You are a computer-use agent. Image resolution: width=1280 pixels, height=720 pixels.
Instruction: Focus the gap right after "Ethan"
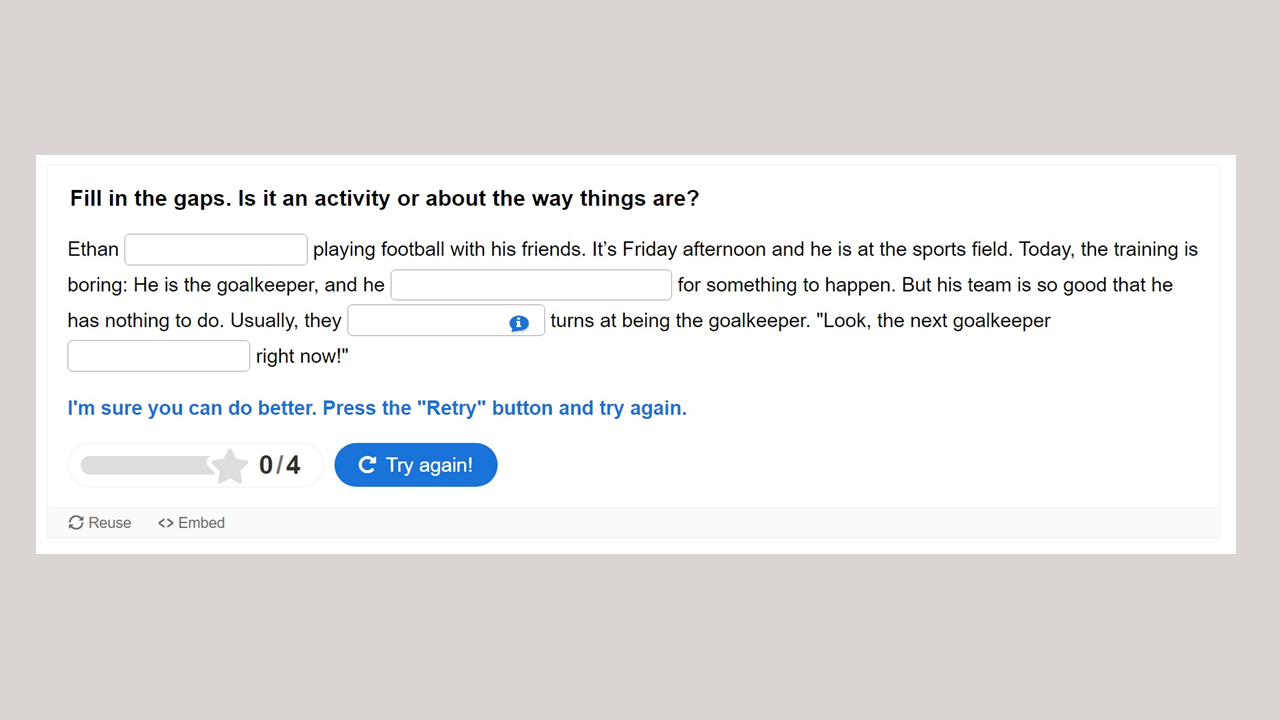coord(215,250)
